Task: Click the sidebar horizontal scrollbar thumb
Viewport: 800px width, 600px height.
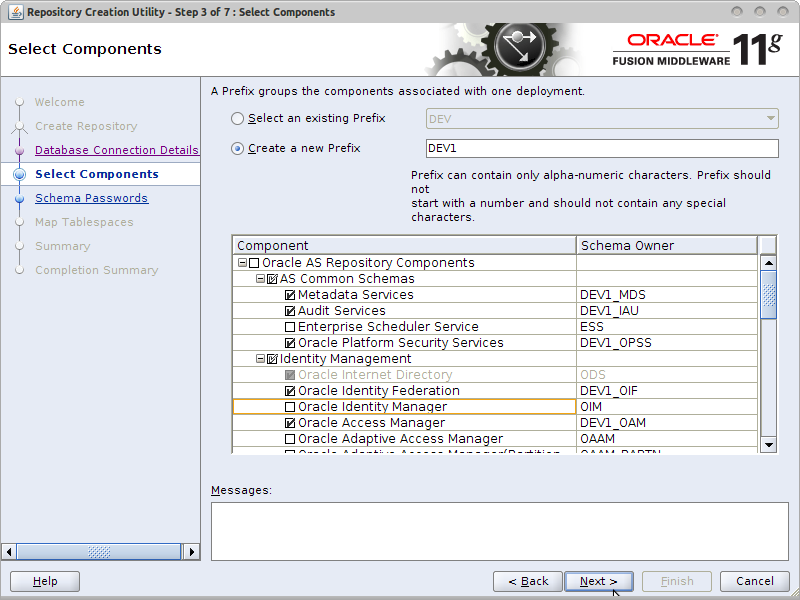Action: pos(99,552)
